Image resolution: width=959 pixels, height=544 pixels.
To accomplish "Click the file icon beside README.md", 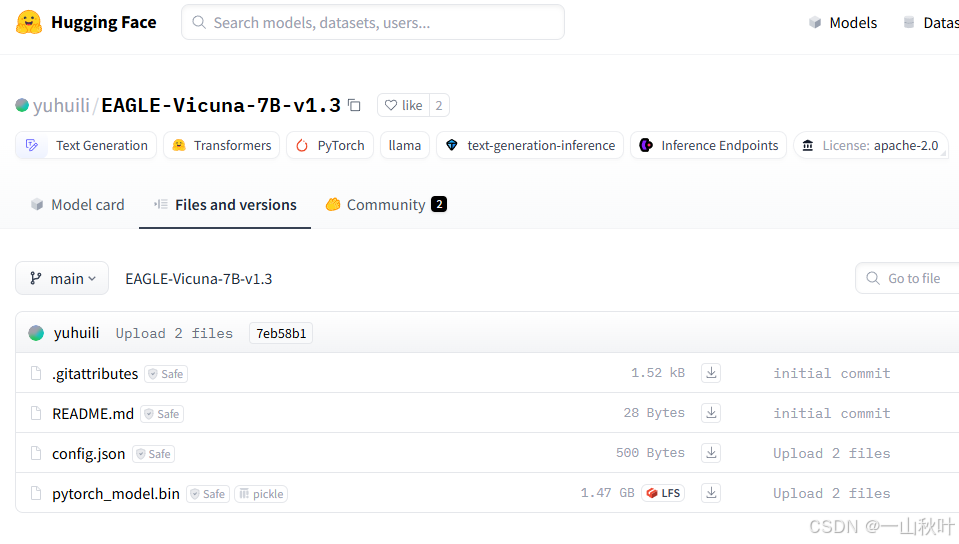I will click(36, 413).
